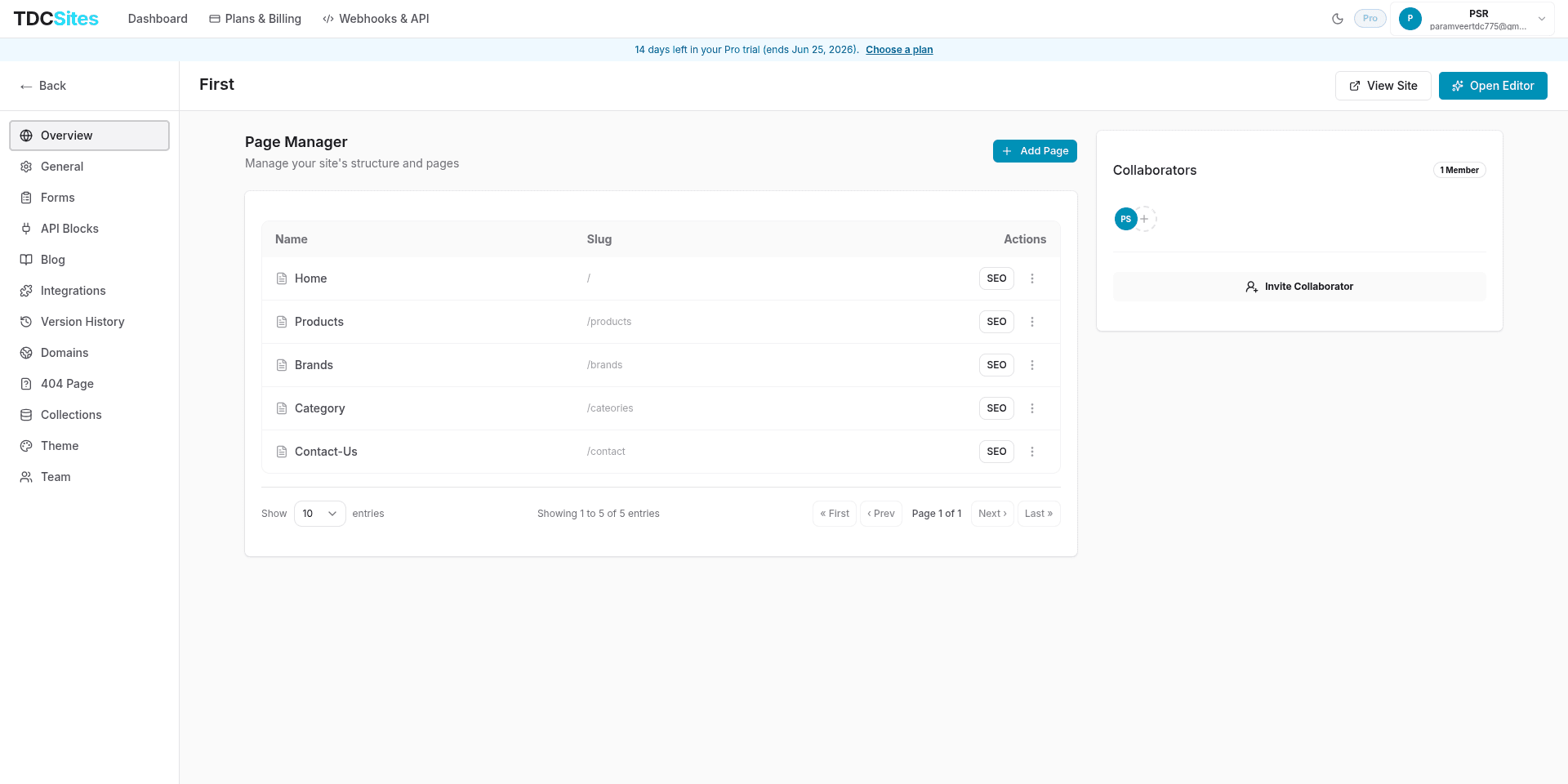This screenshot has width=1568, height=784.
Task: Click the add collaborator plus circle
Action: click(x=1145, y=219)
